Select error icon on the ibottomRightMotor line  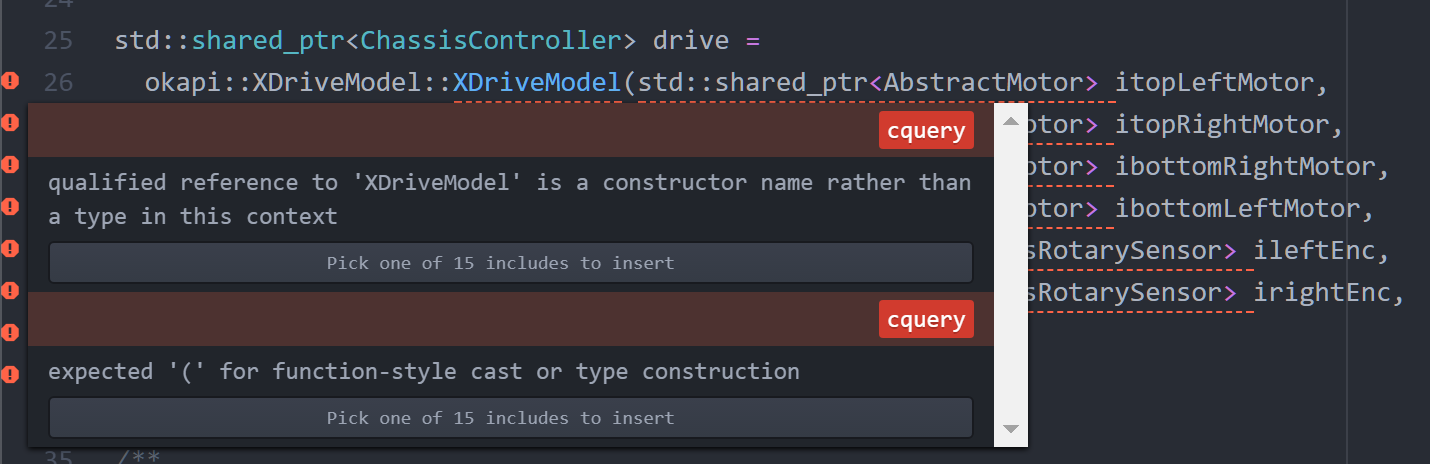pyautogui.click(x=10, y=165)
